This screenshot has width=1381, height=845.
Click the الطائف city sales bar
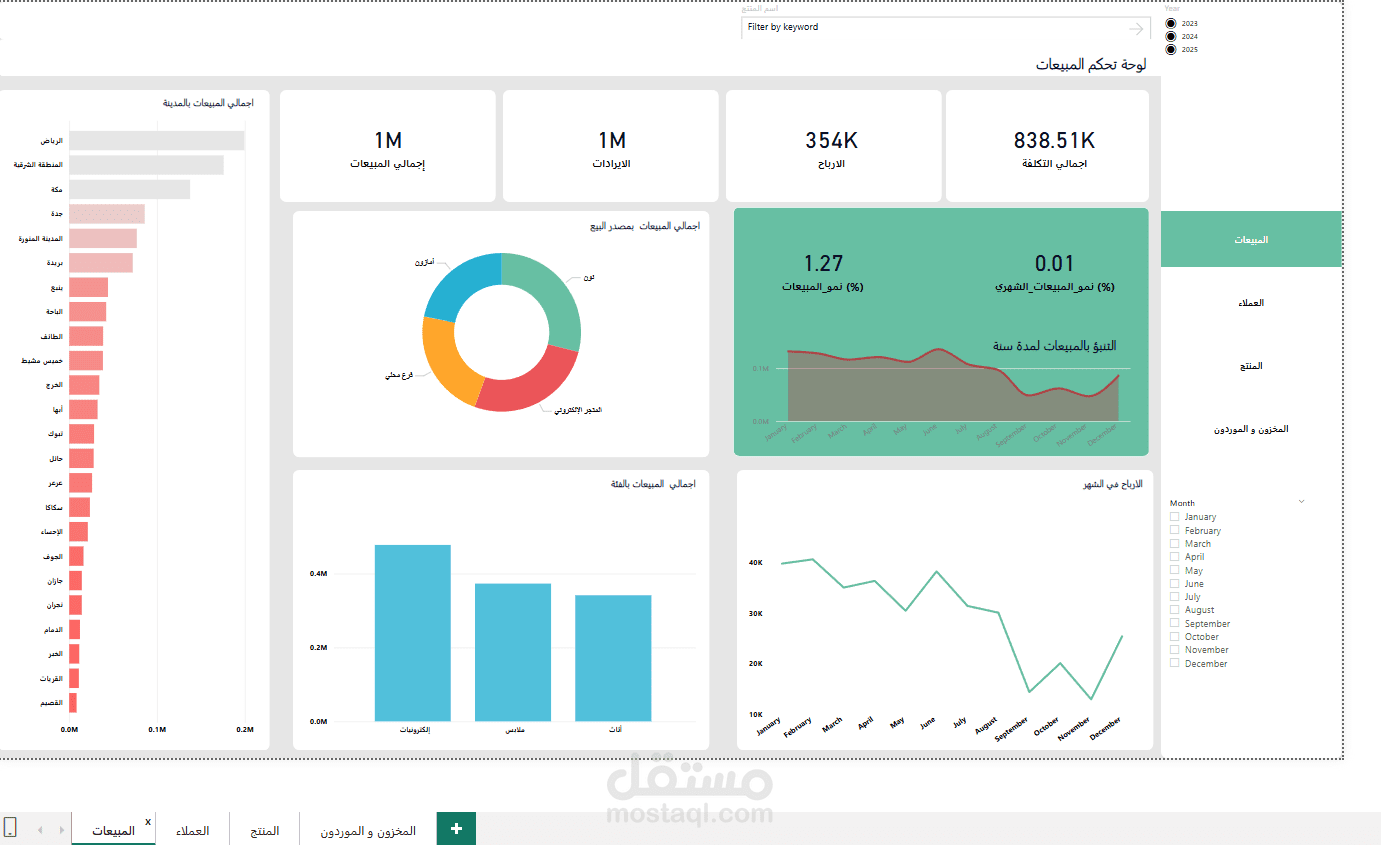tap(86, 336)
